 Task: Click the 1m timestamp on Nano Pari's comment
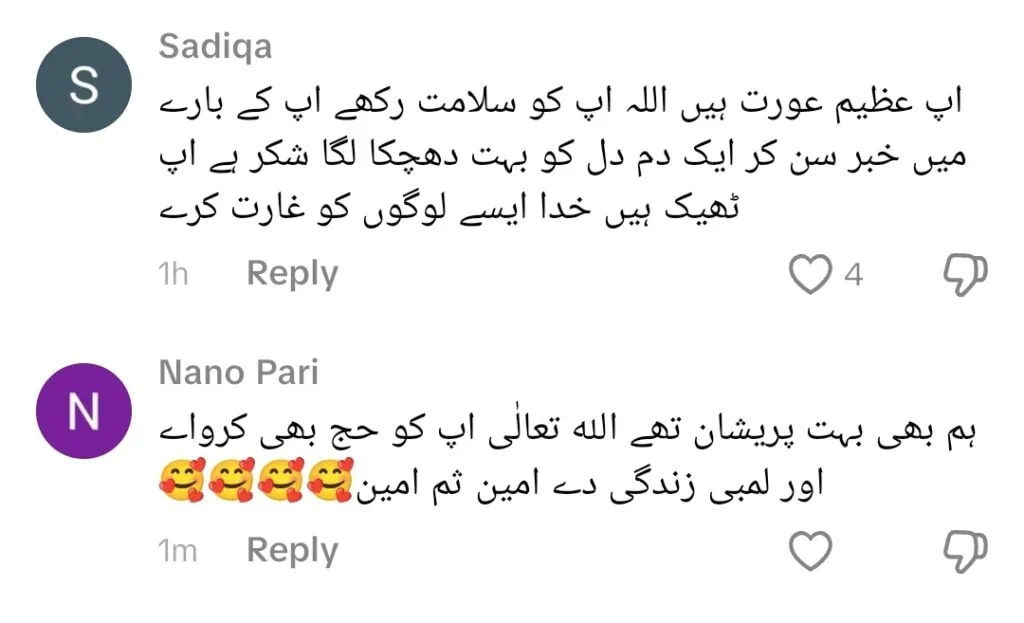[177, 551]
